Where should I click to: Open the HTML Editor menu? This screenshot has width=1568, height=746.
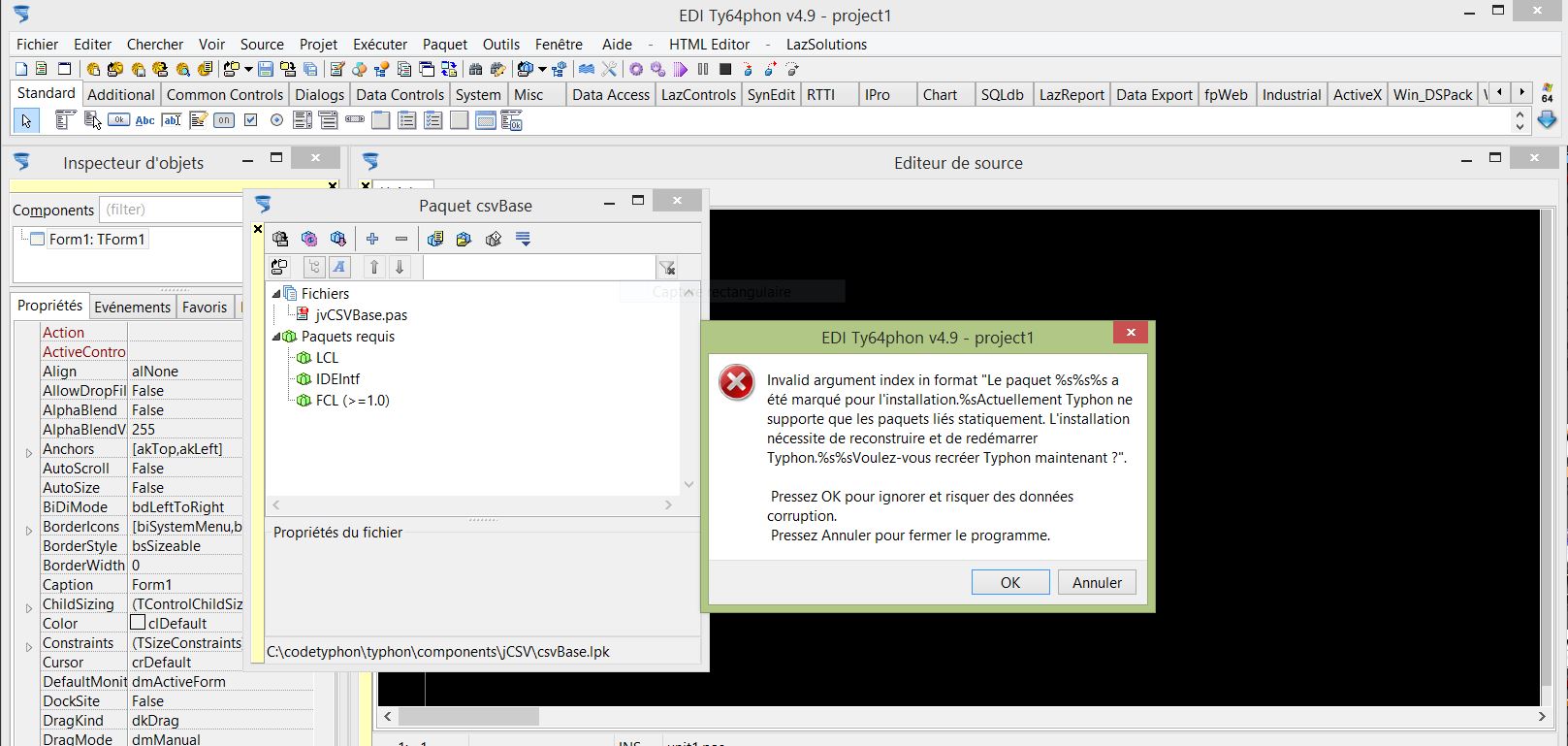tap(709, 45)
